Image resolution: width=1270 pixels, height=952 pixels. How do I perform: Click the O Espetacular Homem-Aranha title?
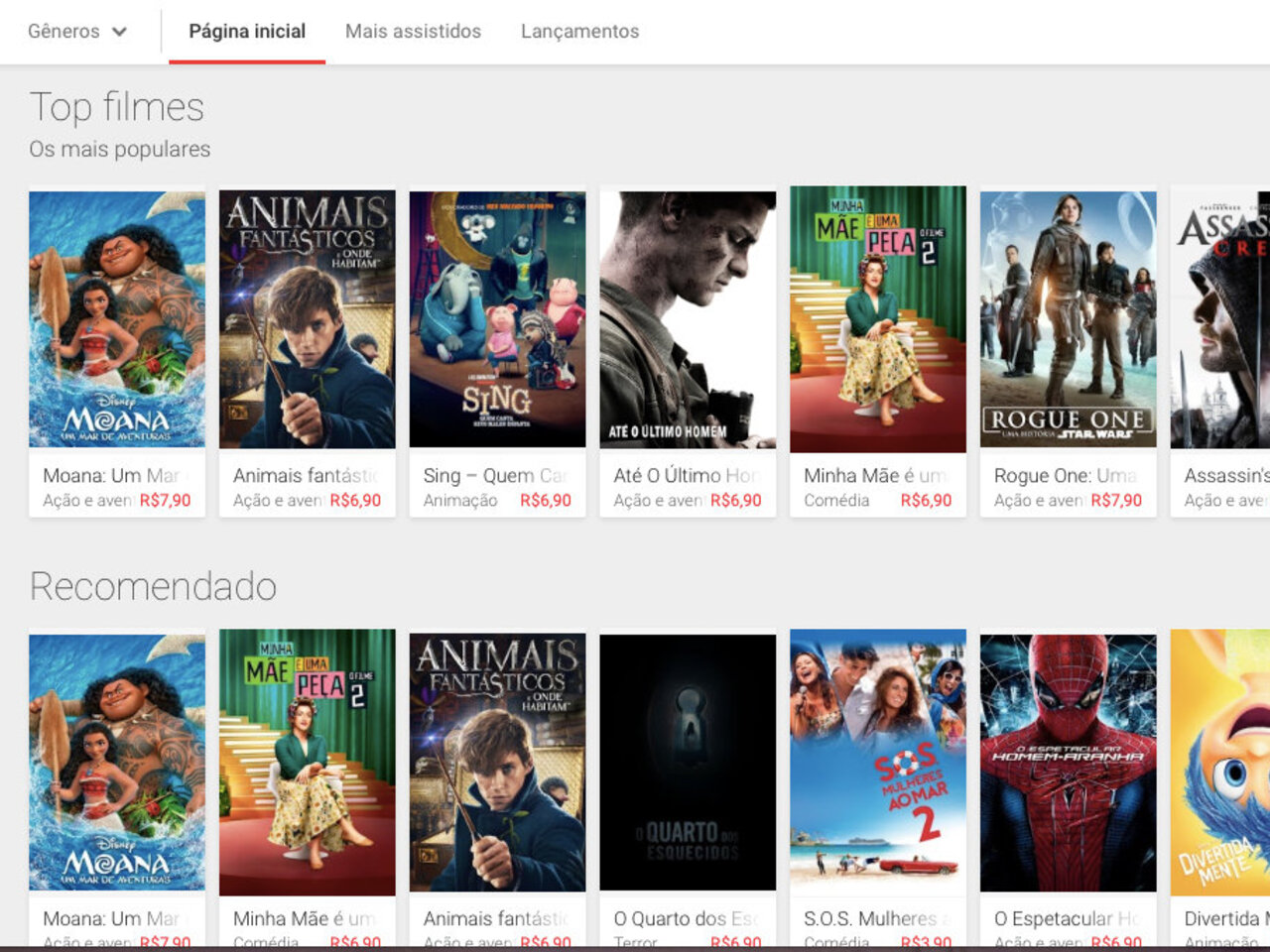1066,918
